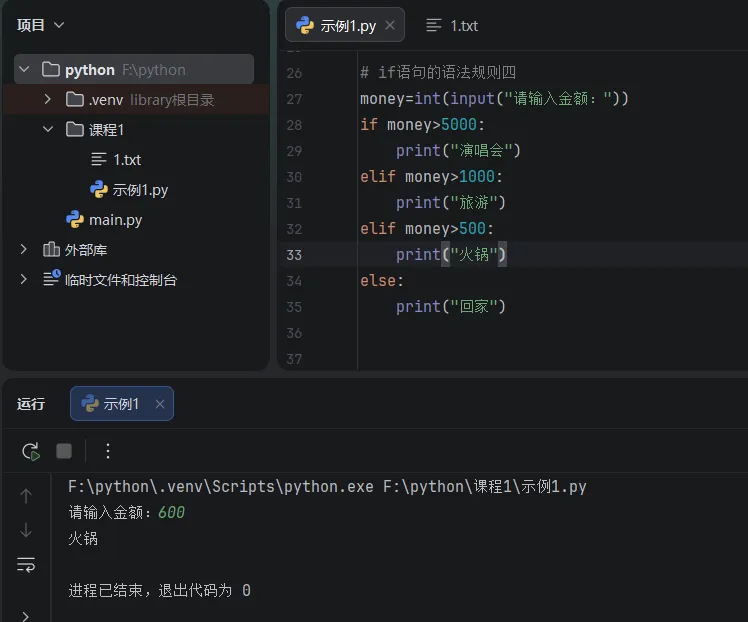Place cursor on the if语句 comment line

tap(438, 73)
